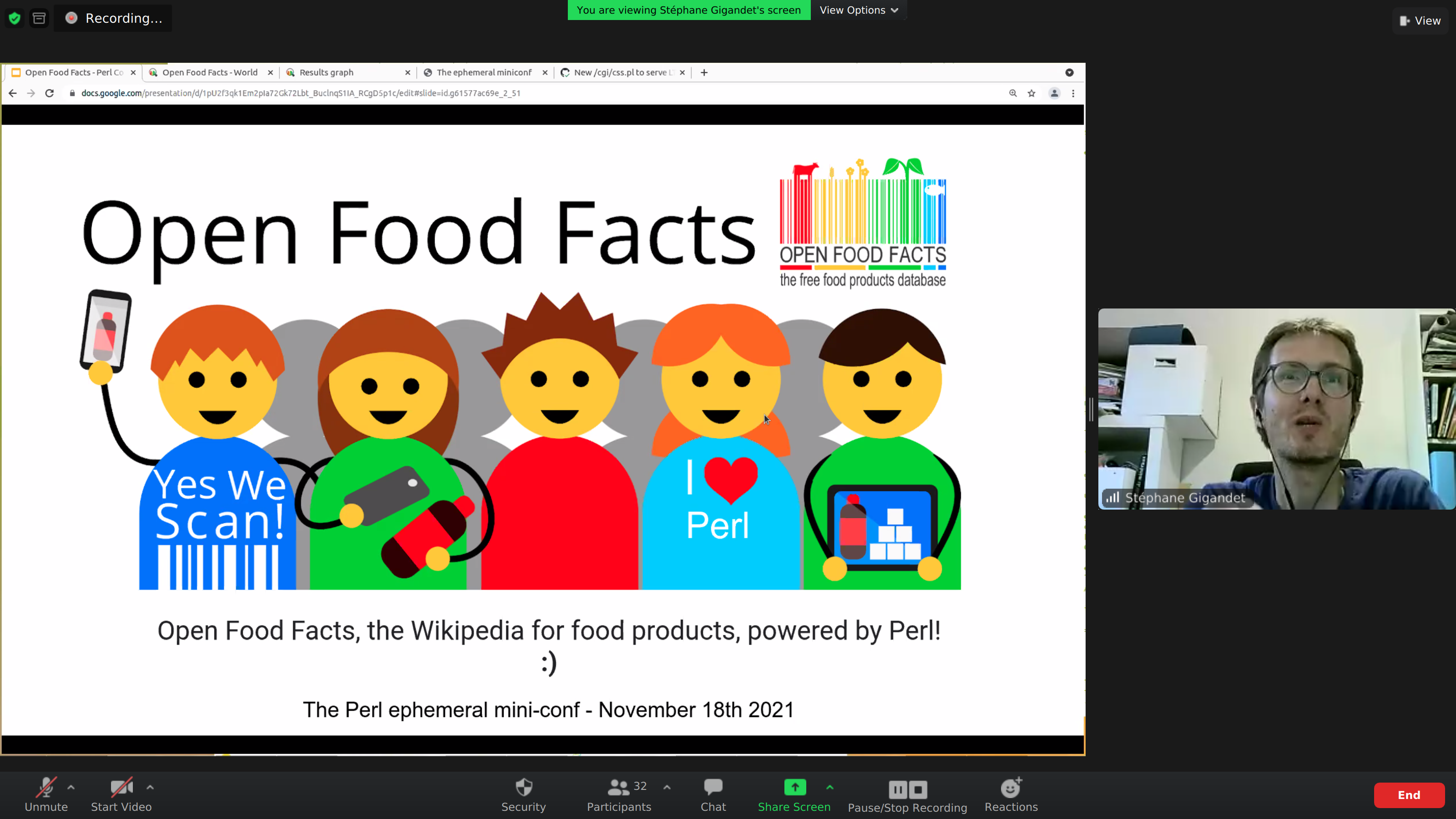Expand video options arrow next to Start Video
The image size is (1456, 819).
[150, 787]
